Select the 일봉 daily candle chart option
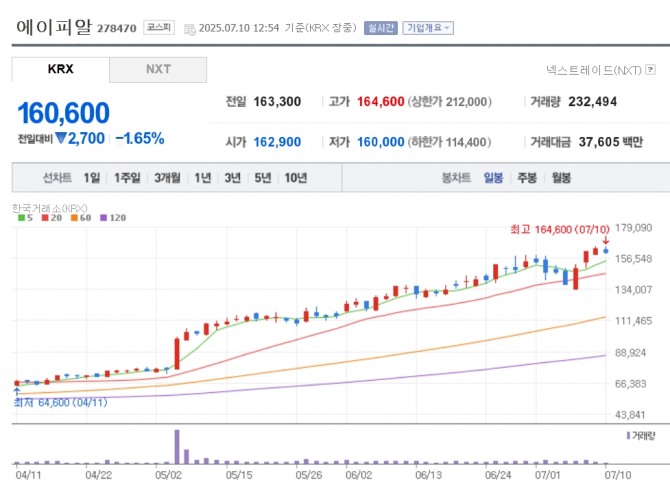Image resolution: width=670 pixels, height=493 pixels. (x=494, y=177)
